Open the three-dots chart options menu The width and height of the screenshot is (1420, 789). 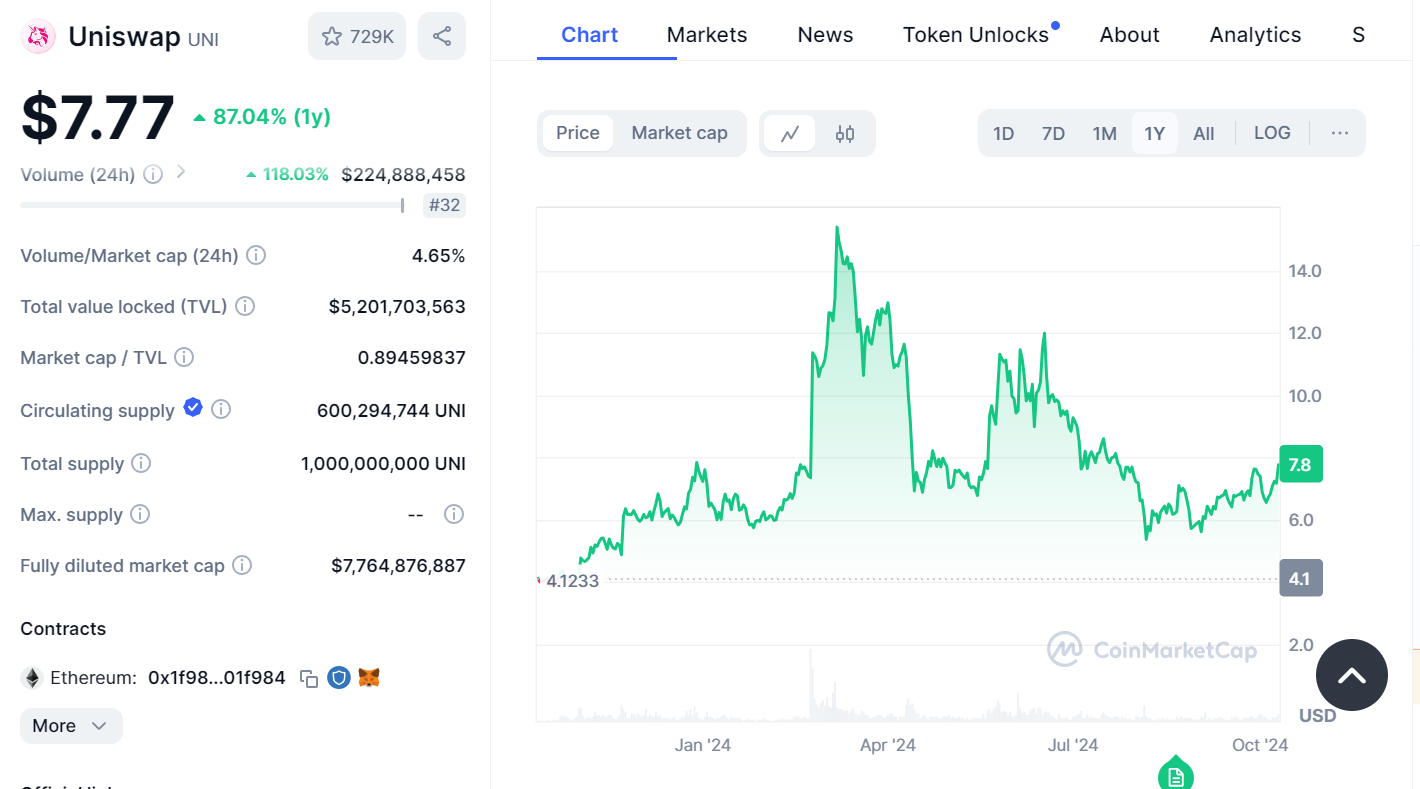point(1340,133)
